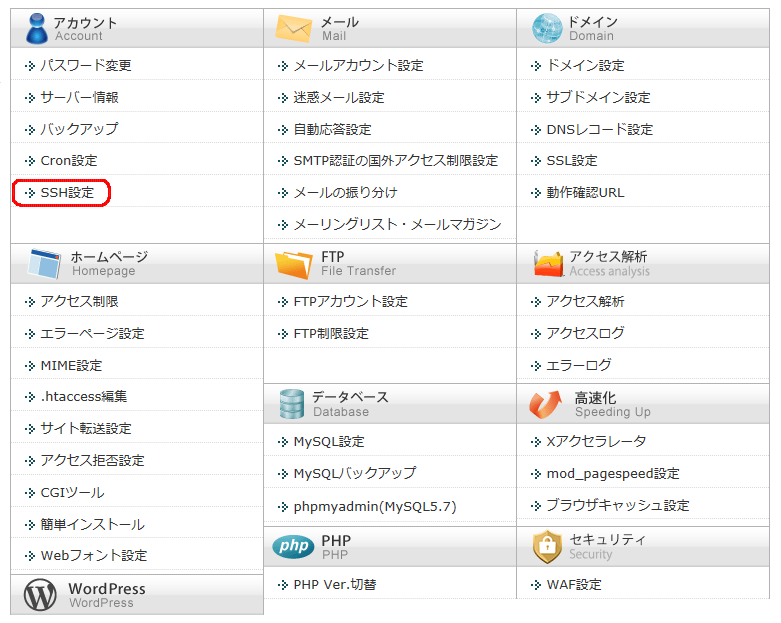This screenshot has height=623, width=781.
Task: Open MIME設定 link
Action: [71, 366]
